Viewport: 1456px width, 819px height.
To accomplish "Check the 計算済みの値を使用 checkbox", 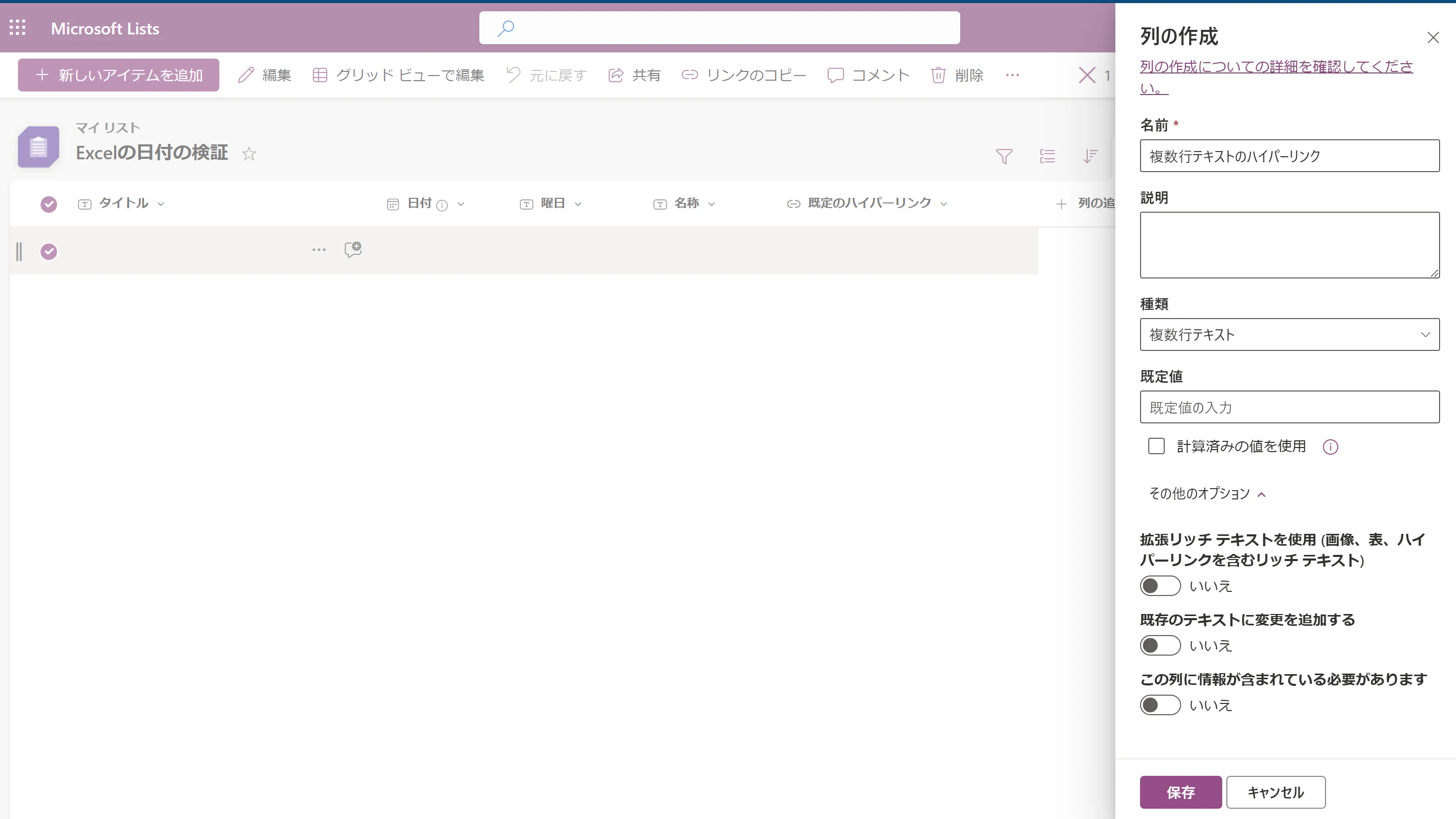I will tap(1156, 446).
